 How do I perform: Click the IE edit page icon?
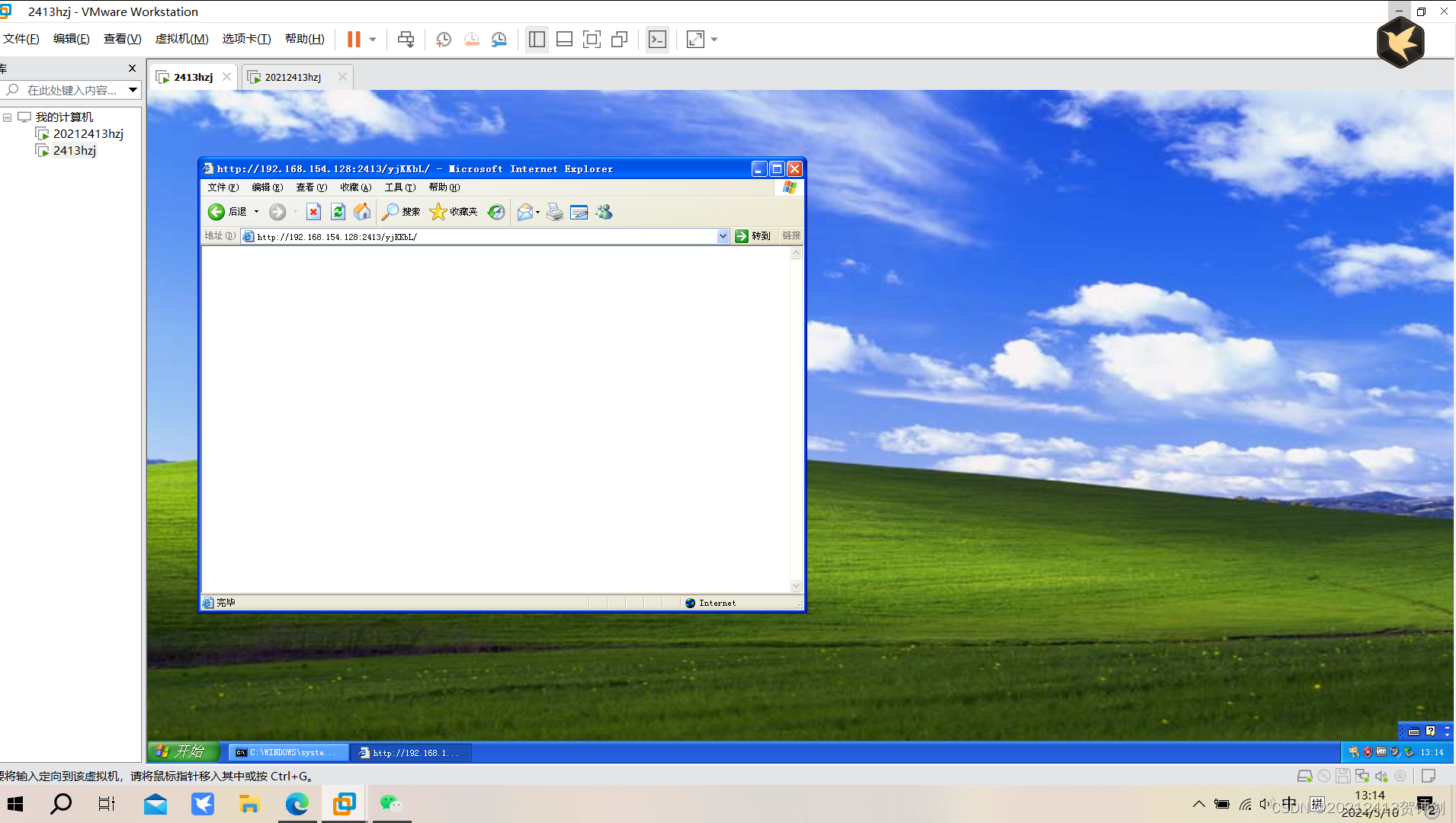pyautogui.click(x=579, y=212)
